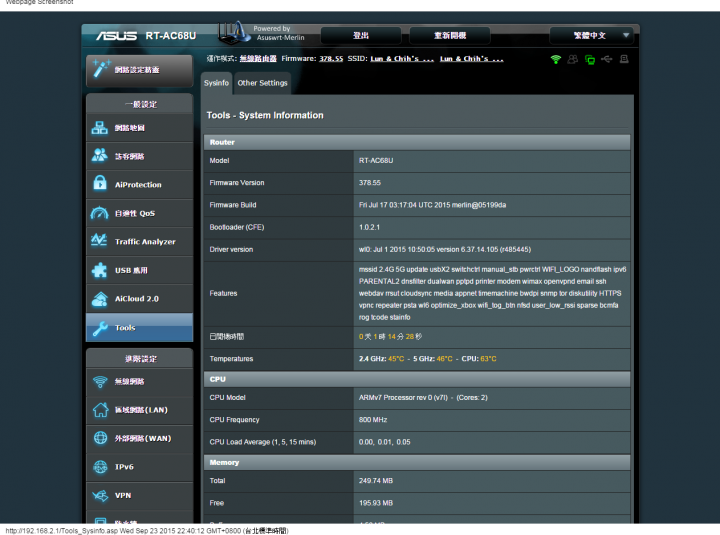Click the Total memory 249.74 MB value
This screenshot has height=535, width=720.
[376, 481]
